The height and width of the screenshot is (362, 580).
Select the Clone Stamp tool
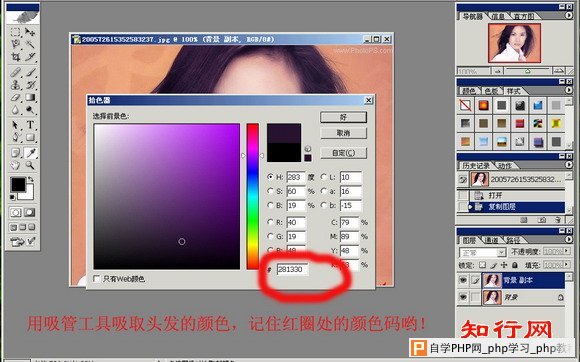point(15,85)
